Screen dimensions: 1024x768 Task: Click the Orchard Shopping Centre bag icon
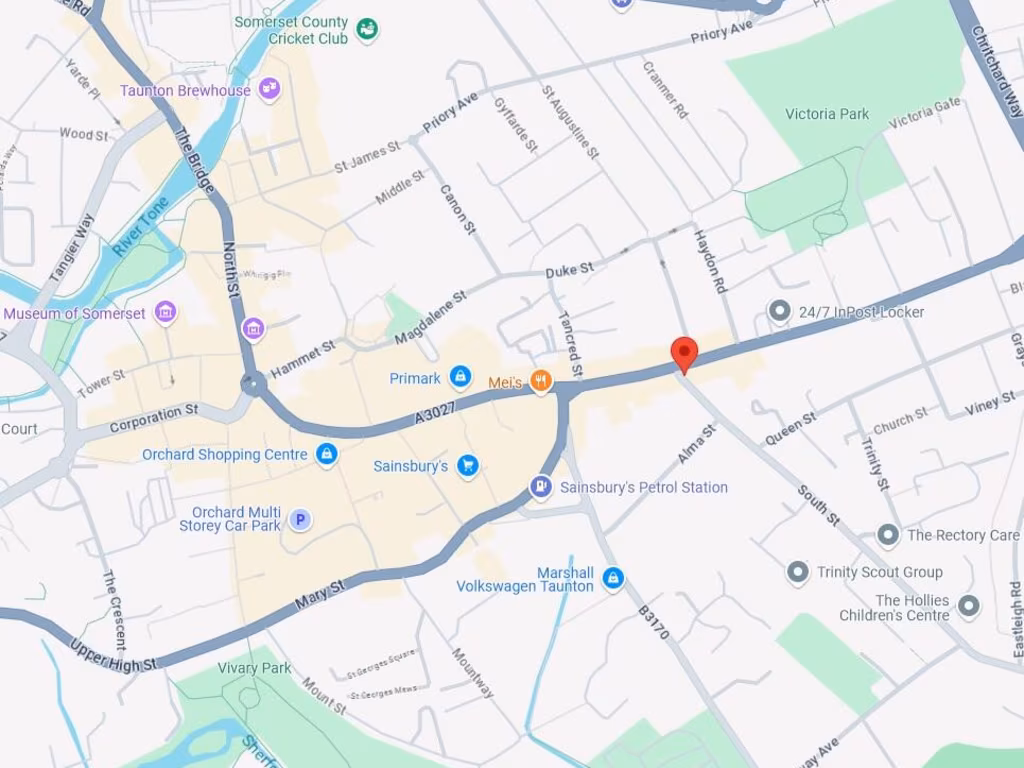tap(327, 454)
